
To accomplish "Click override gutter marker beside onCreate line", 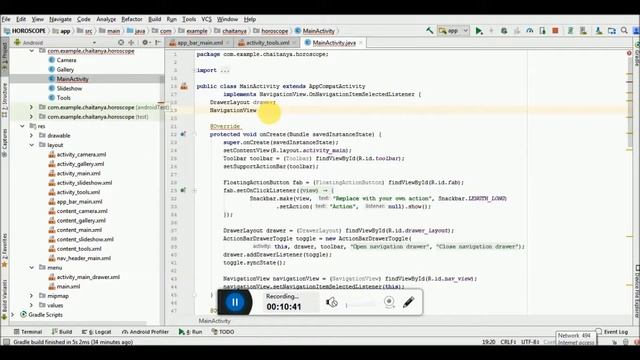I will pos(183,134).
